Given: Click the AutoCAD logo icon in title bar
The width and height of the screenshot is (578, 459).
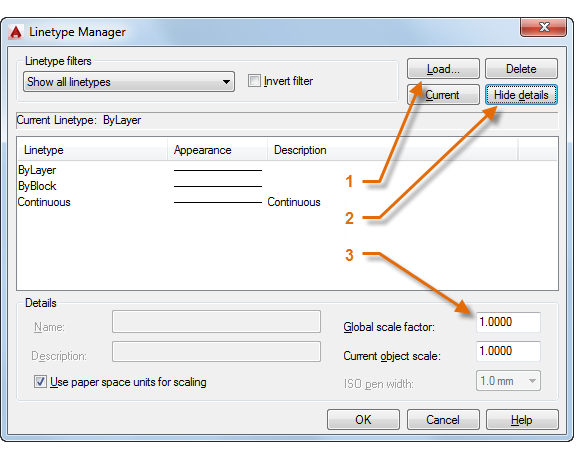Looking at the screenshot, I should (15, 32).
